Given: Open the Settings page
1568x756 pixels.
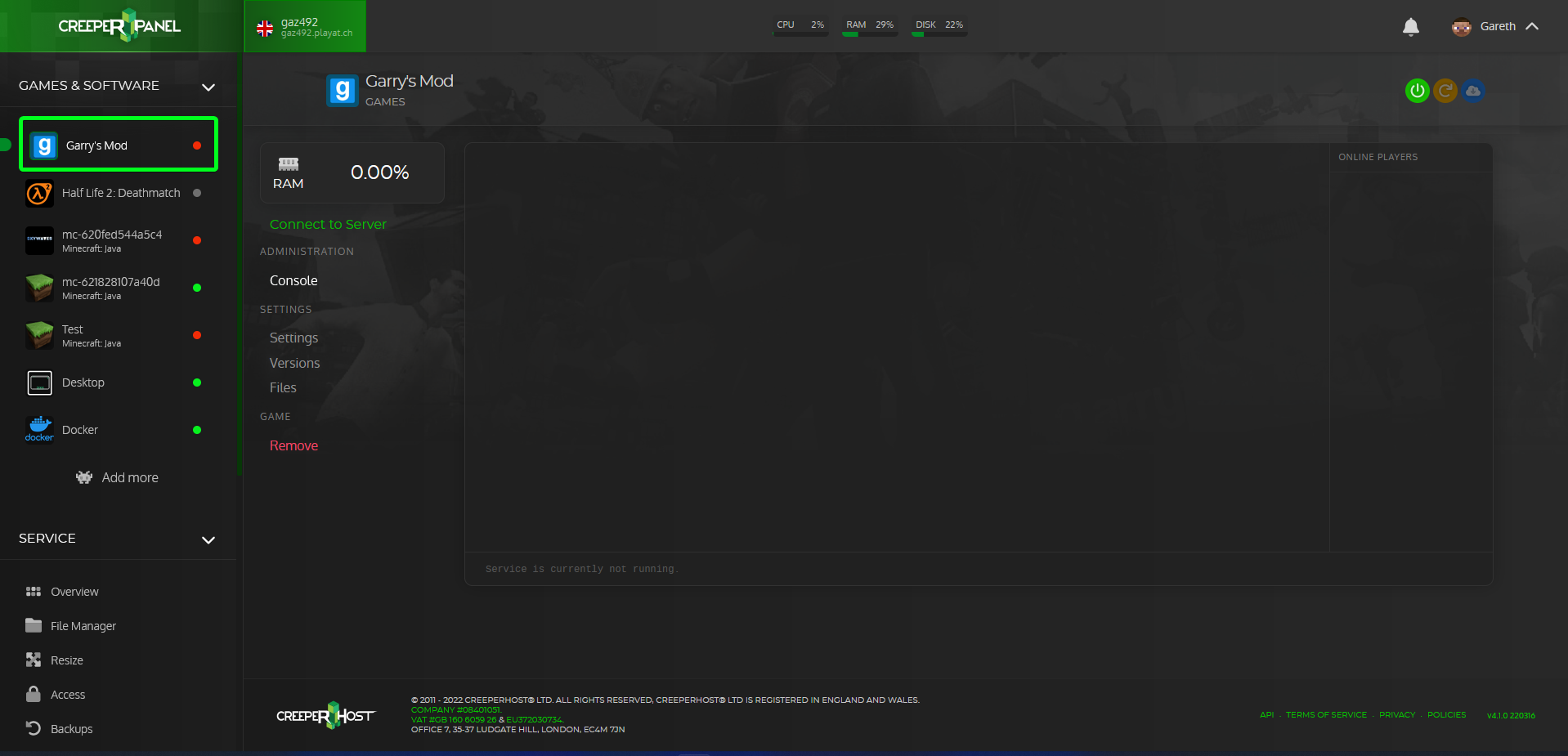Looking at the screenshot, I should [293, 338].
